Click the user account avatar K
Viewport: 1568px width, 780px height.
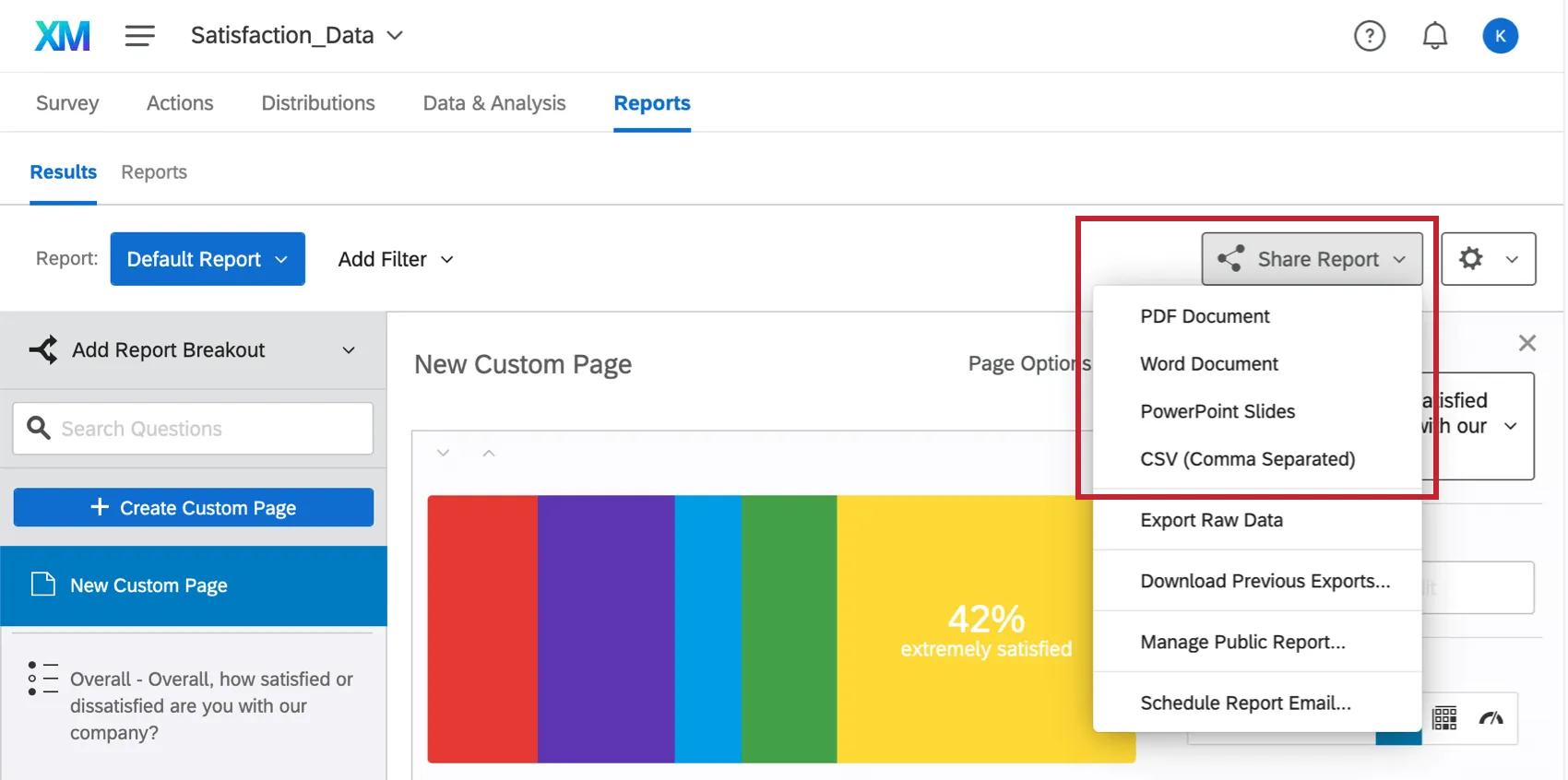[1500, 36]
